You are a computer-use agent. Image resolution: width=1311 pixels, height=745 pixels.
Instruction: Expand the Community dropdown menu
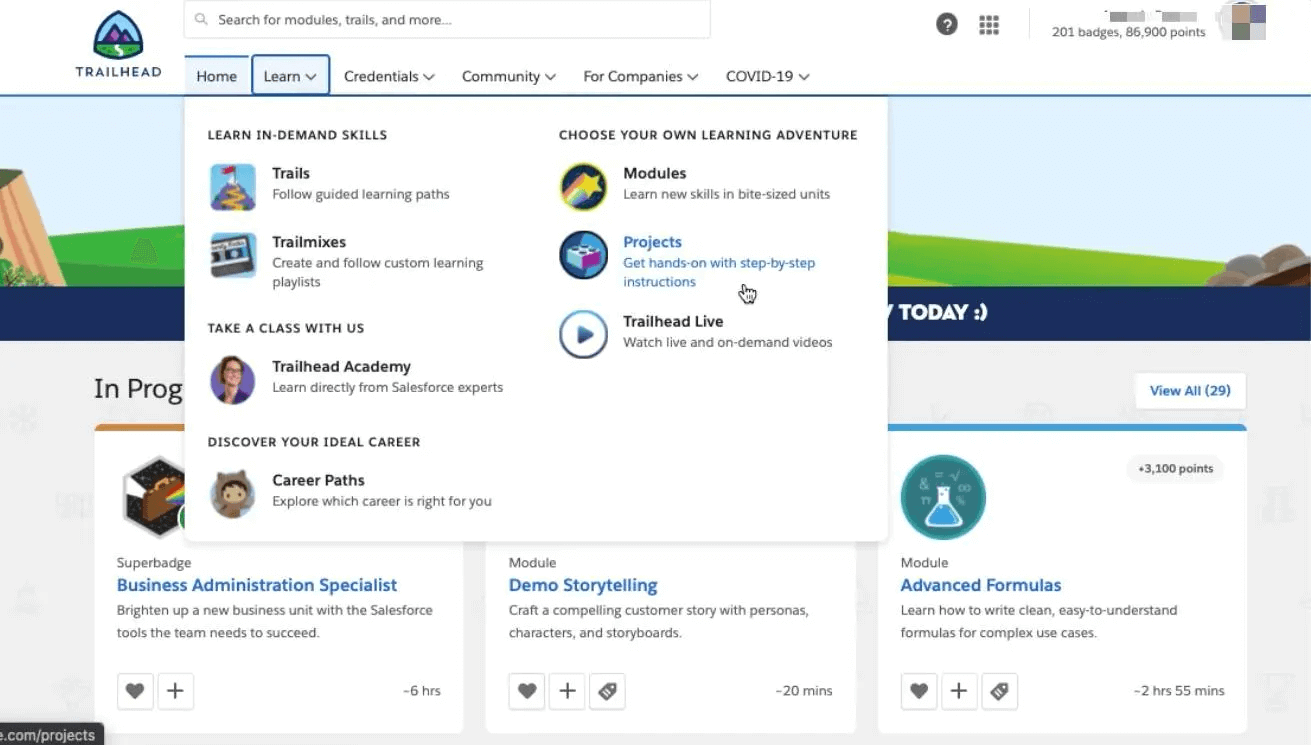point(508,76)
